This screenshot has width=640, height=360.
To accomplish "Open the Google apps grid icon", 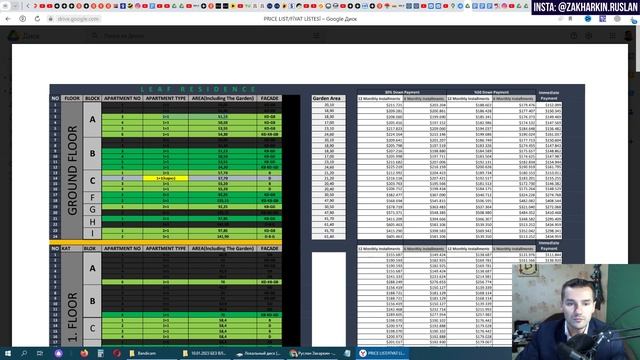I will coord(612,36).
